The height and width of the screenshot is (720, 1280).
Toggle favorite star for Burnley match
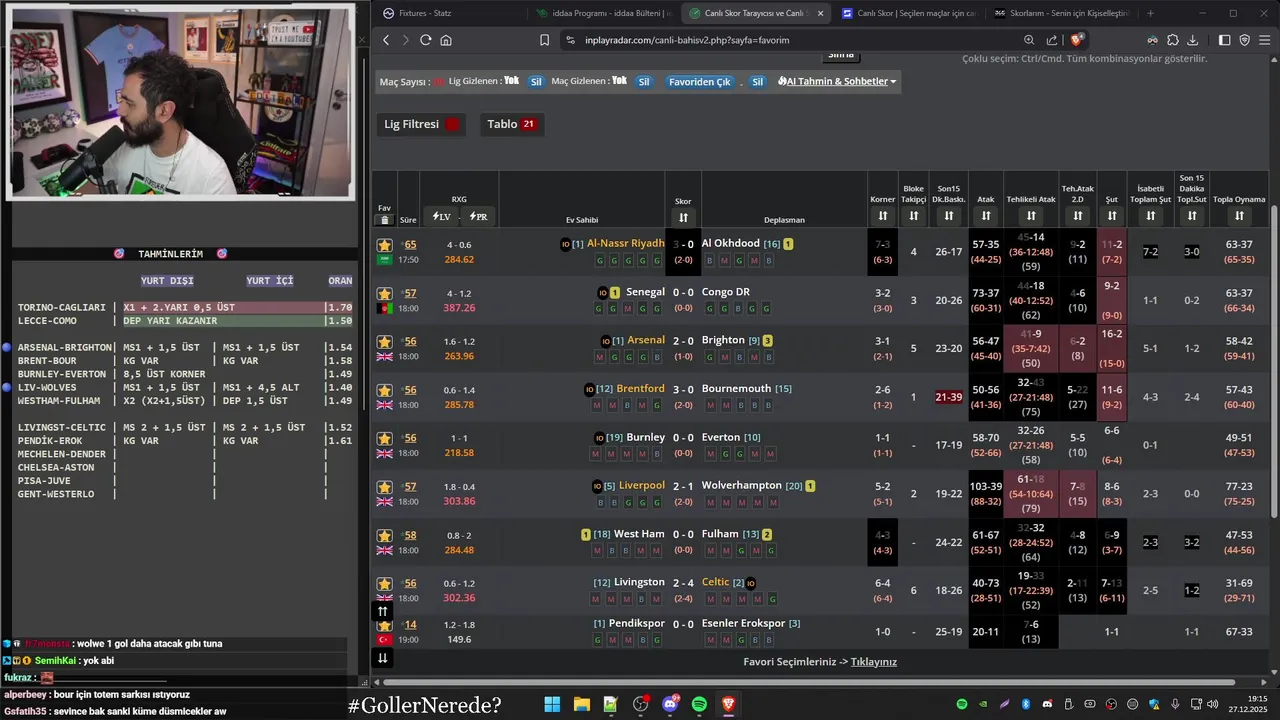click(384, 439)
